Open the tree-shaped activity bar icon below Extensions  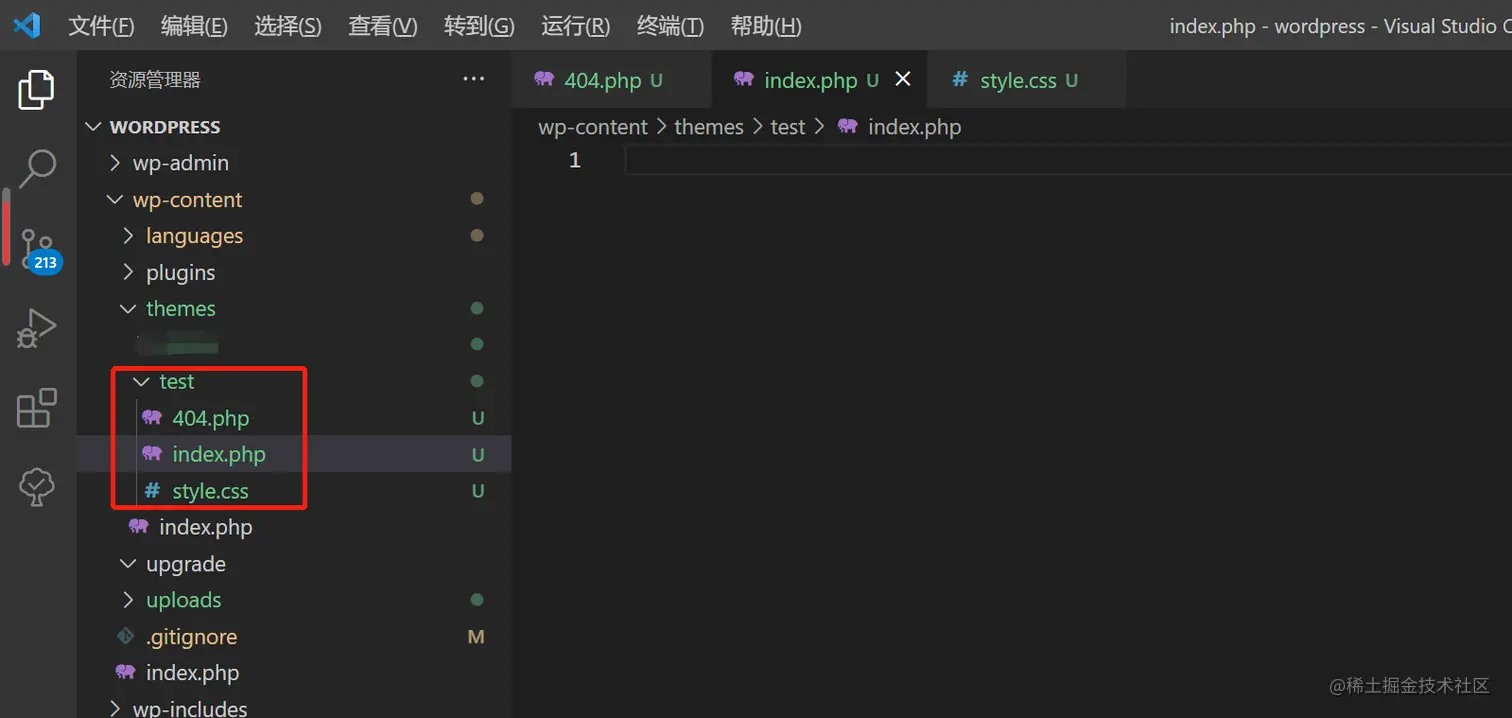point(37,486)
